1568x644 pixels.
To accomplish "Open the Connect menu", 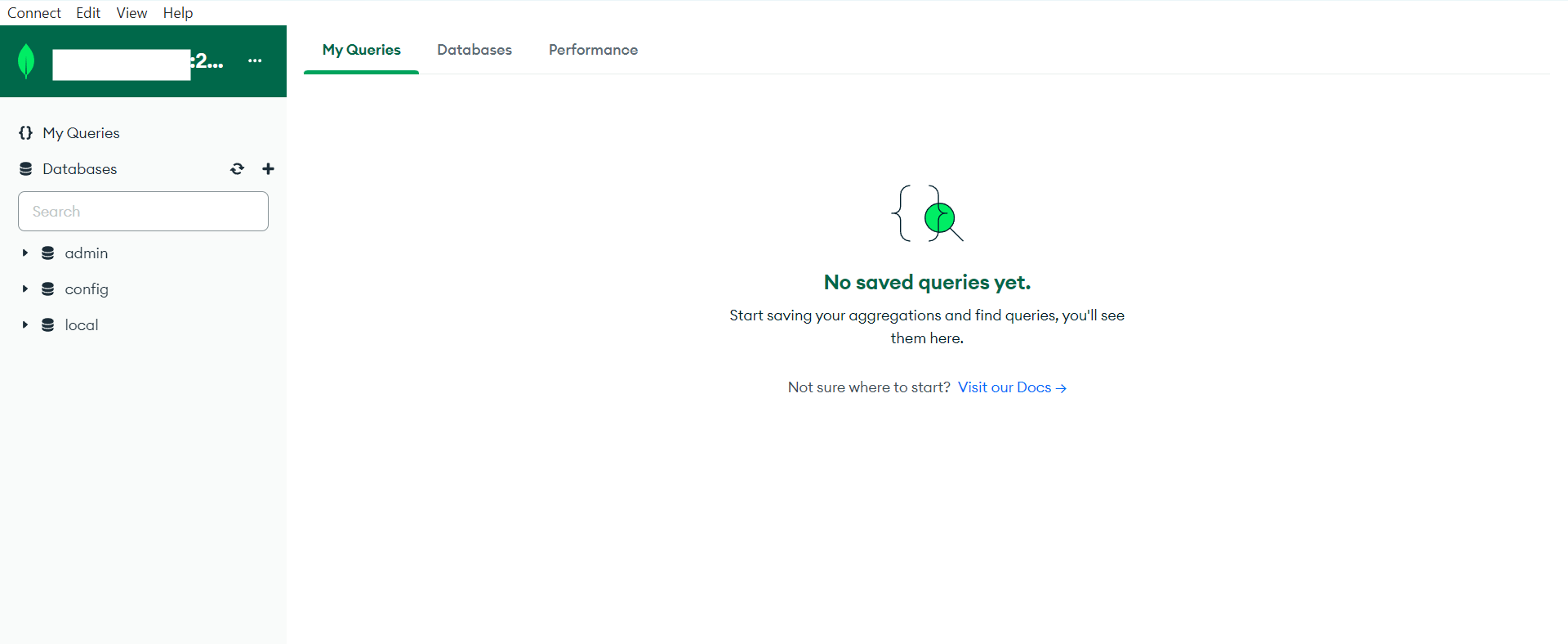I will 34,13.
